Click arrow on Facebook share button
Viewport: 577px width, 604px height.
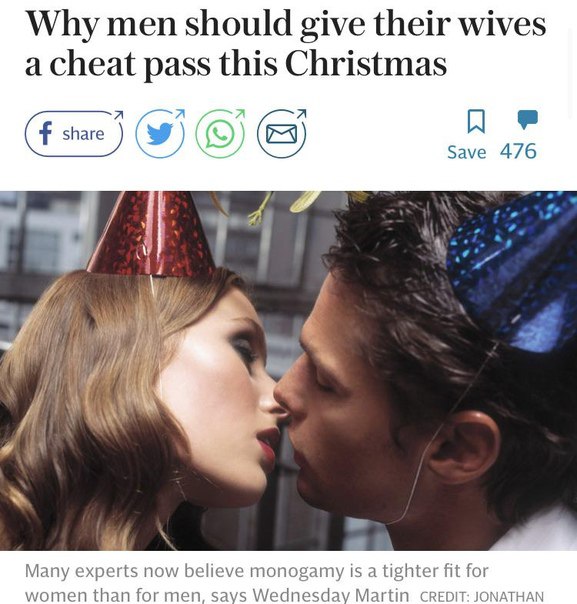point(118,115)
